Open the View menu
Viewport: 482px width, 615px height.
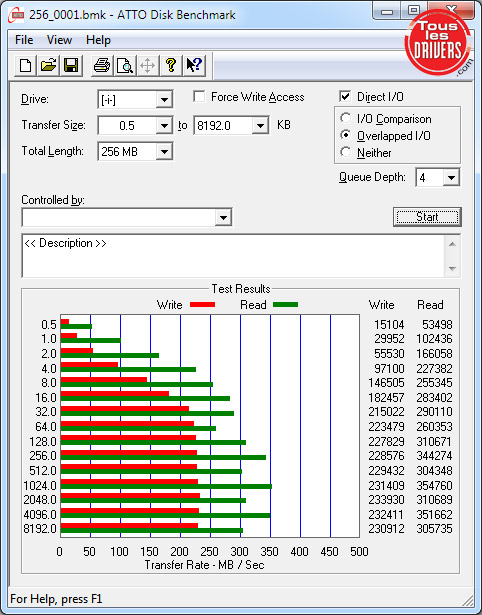click(59, 40)
